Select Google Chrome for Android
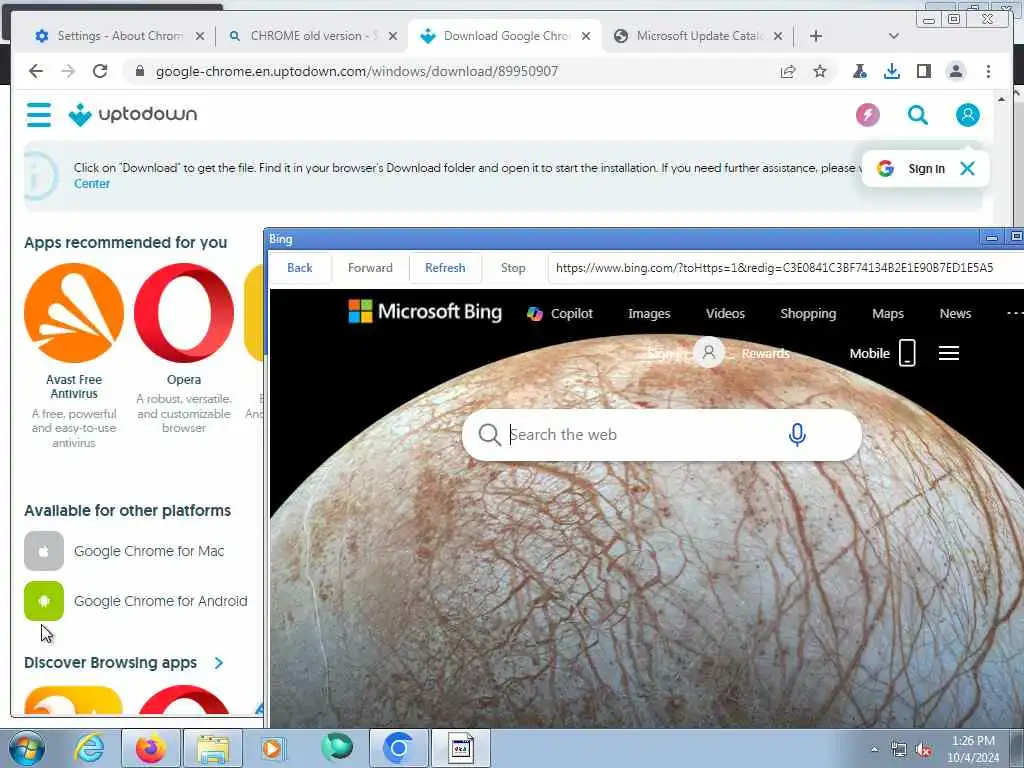Image resolution: width=1024 pixels, height=768 pixels. coord(136,601)
